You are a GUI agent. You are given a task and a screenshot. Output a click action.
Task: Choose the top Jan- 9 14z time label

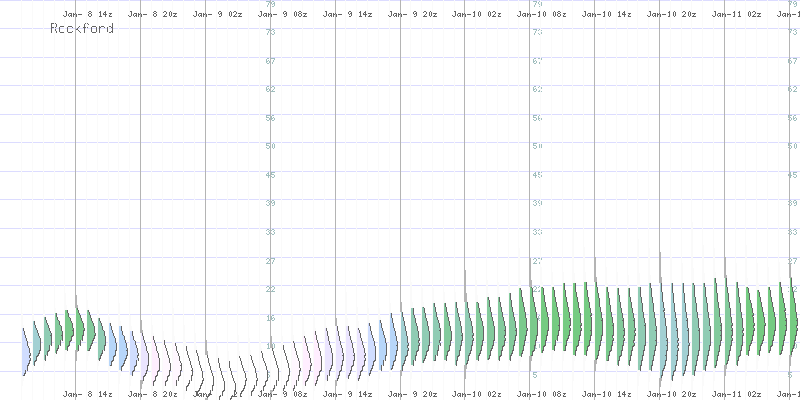pos(354,16)
